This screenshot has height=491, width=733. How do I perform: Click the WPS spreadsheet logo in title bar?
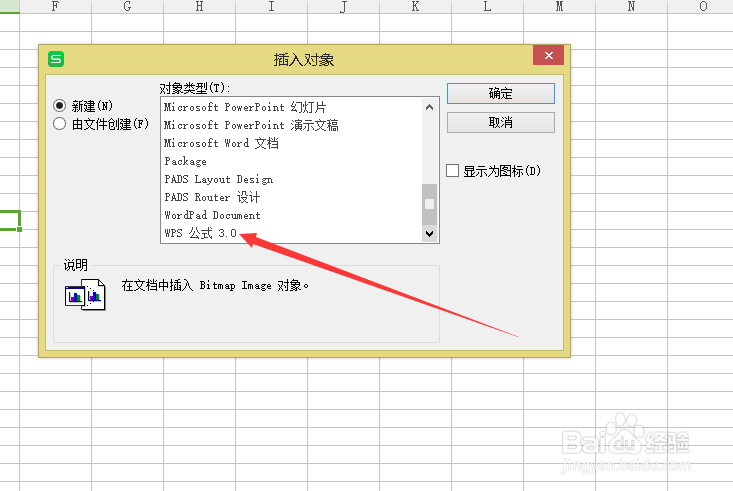pos(56,59)
